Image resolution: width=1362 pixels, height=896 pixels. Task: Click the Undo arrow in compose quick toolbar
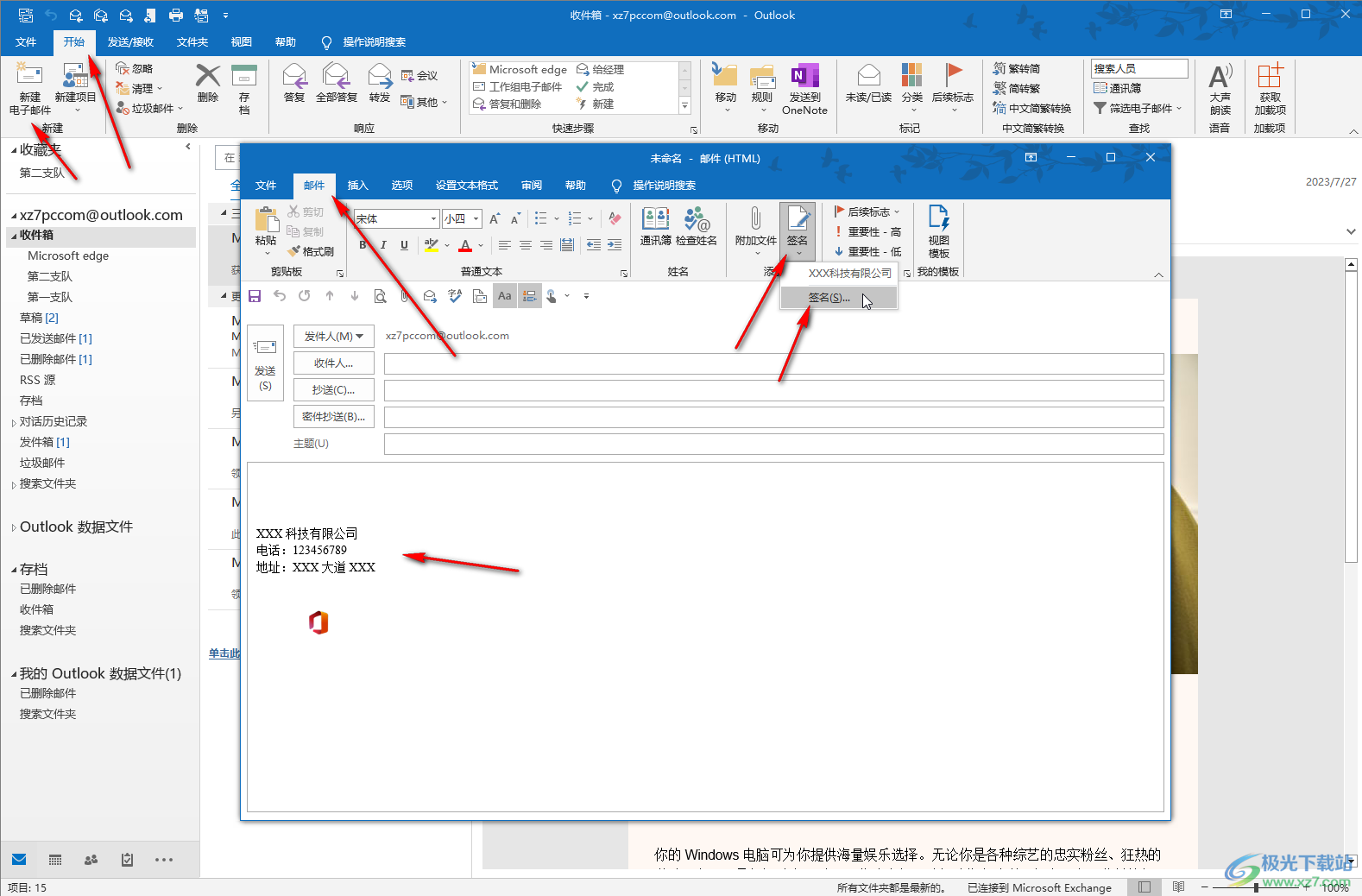pyautogui.click(x=280, y=296)
